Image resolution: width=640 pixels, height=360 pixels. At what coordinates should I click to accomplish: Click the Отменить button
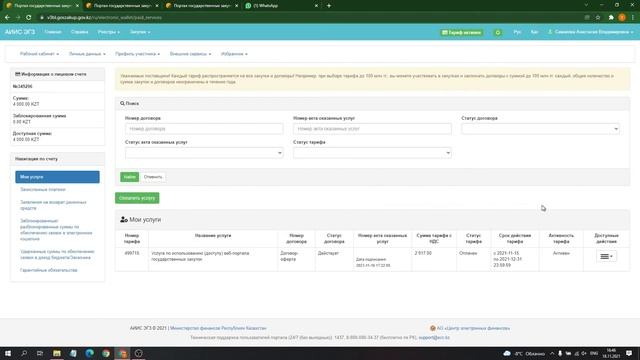point(153,177)
